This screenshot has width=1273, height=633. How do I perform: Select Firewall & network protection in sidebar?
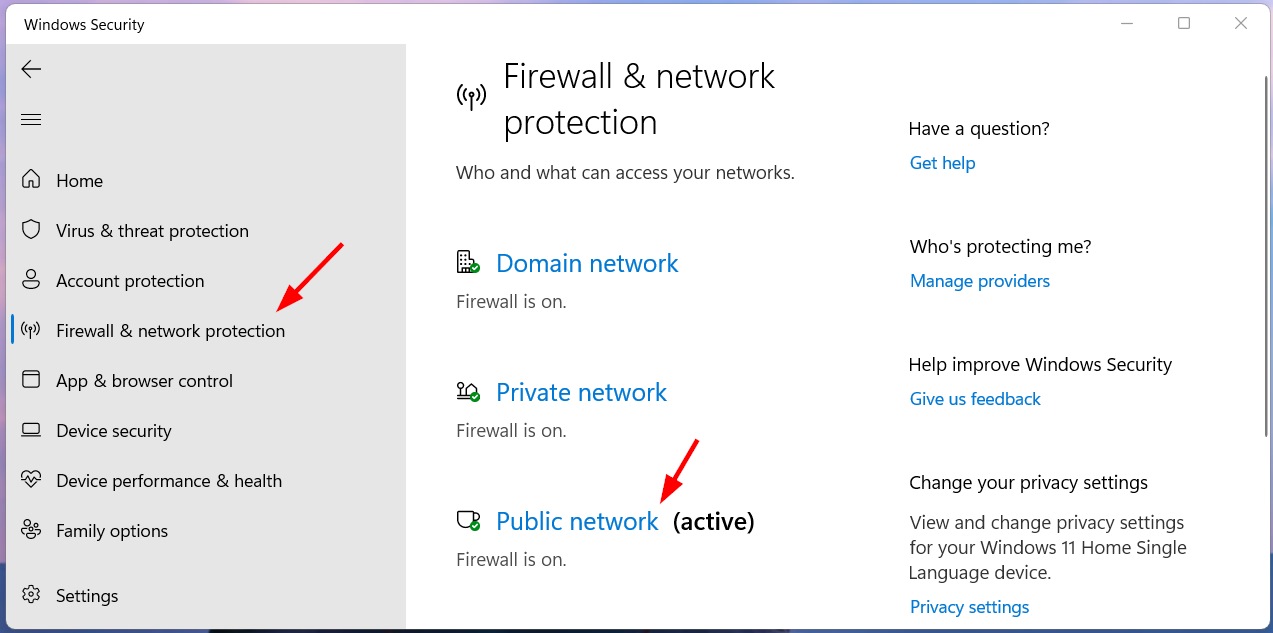[x=170, y=331]
